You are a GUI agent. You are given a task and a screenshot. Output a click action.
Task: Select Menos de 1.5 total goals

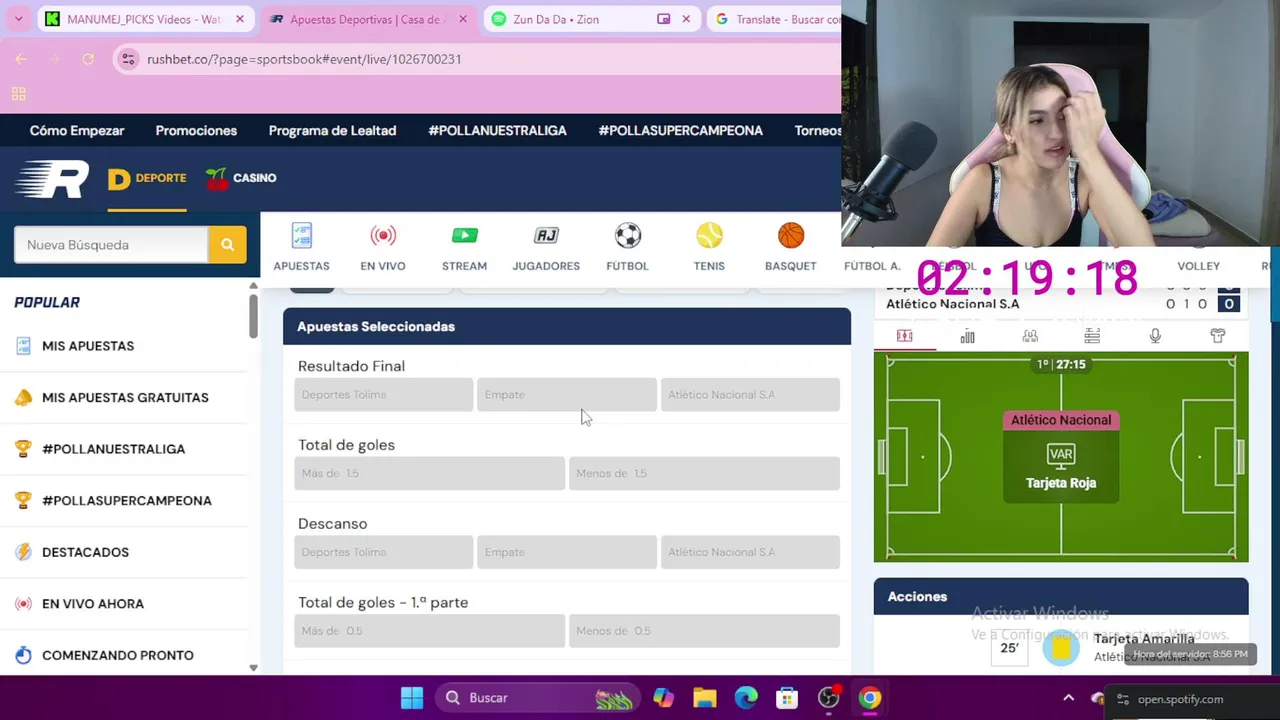pyautogui.click(x=704, y=473)
